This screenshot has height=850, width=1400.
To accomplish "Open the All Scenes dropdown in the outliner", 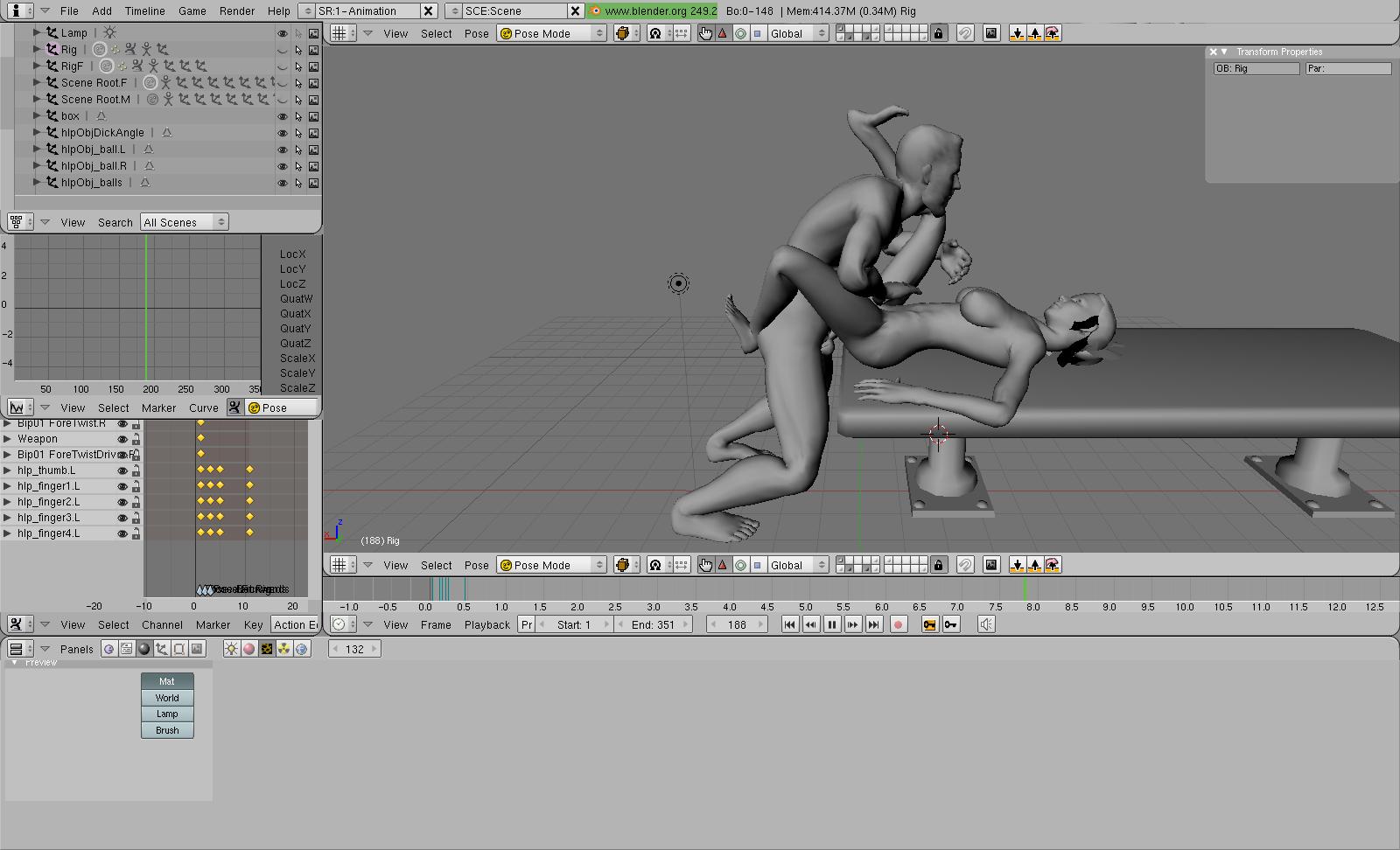I will 184,222.
